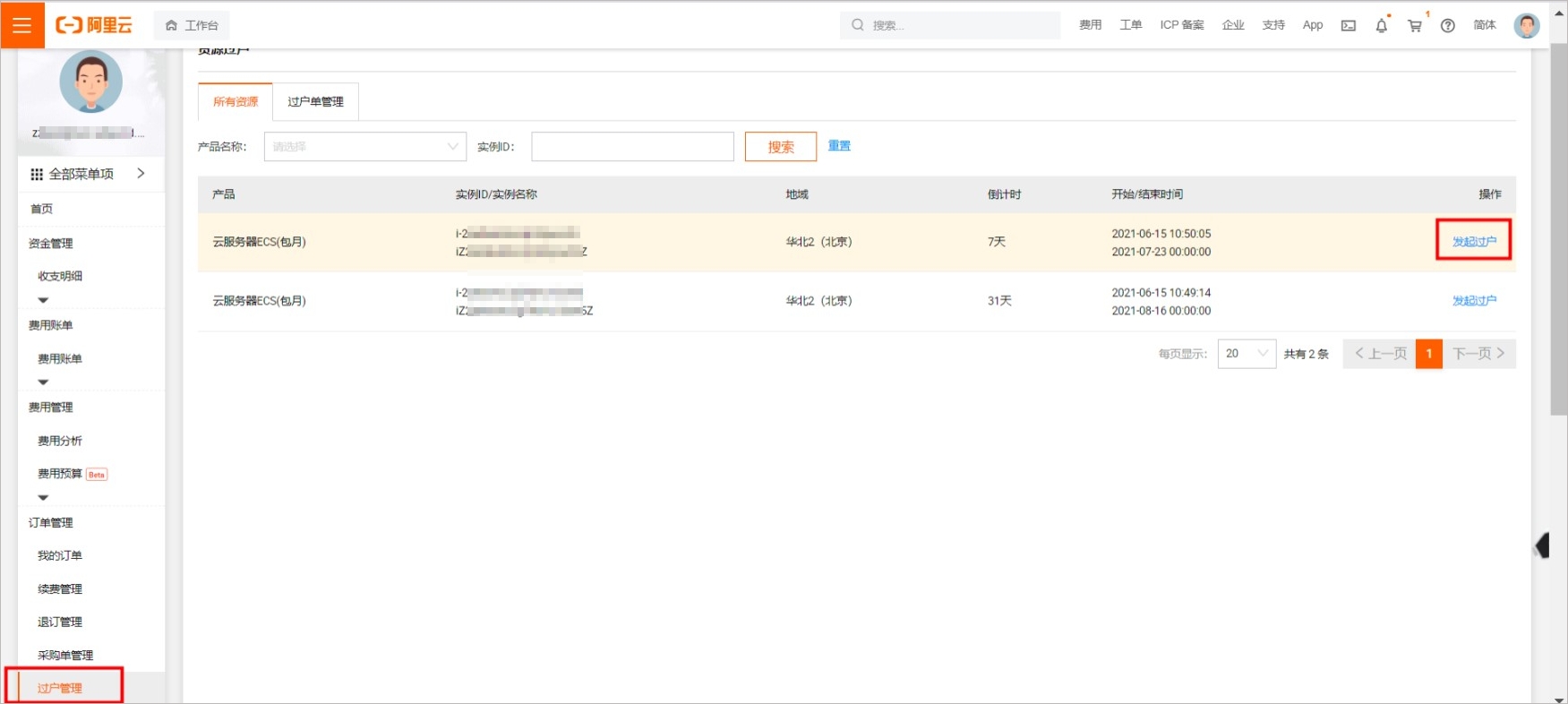The width and height of the screenshot is (1568, 704).
Task: Select the 所有资源 tab
Action: [x=236, y=102]
